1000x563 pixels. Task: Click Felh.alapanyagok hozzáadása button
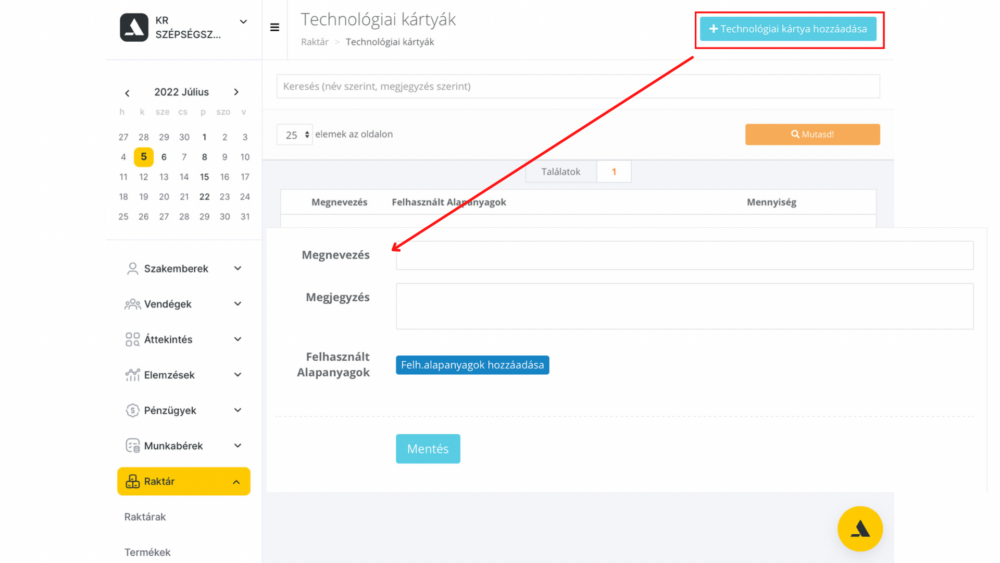[472, 365]
